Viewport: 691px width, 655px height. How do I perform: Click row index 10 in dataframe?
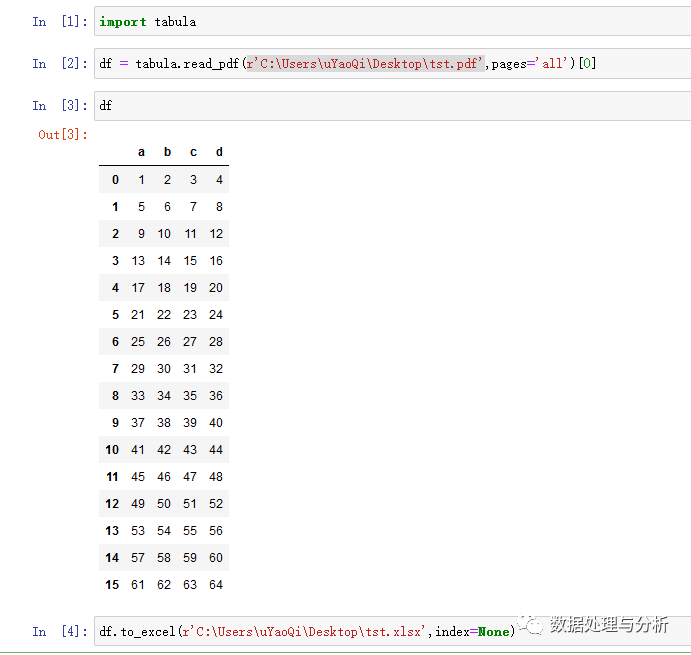(x=112, y=450)
